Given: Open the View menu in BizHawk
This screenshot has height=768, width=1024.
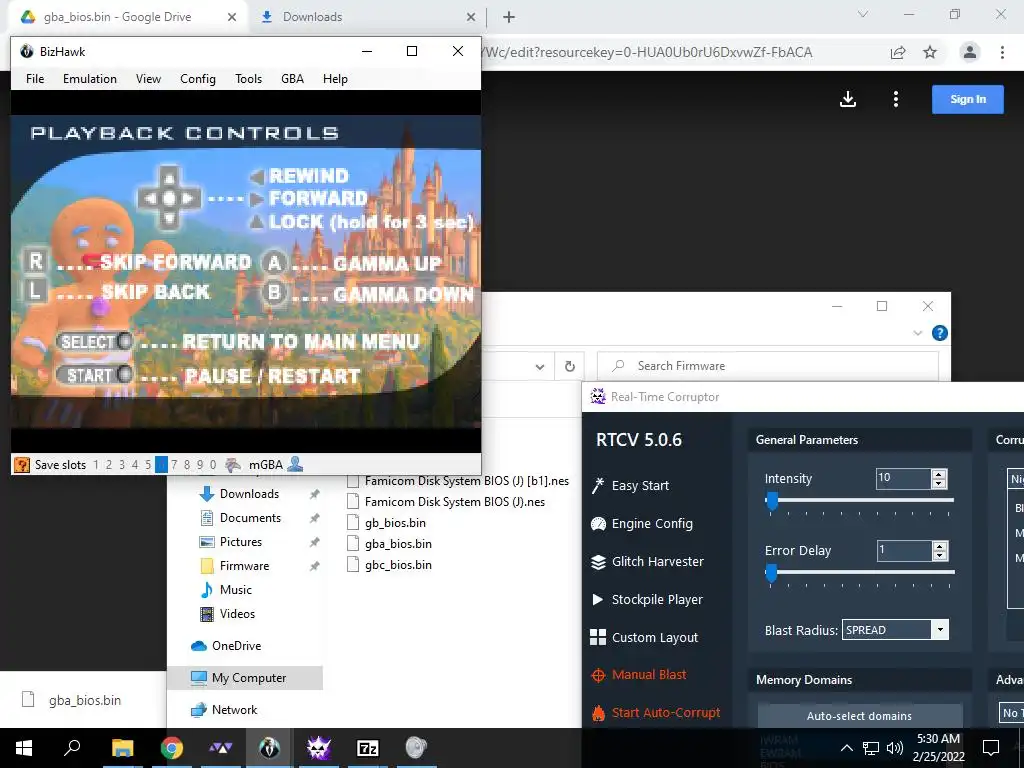Looking at the screenshot, I should pos(148,79).
